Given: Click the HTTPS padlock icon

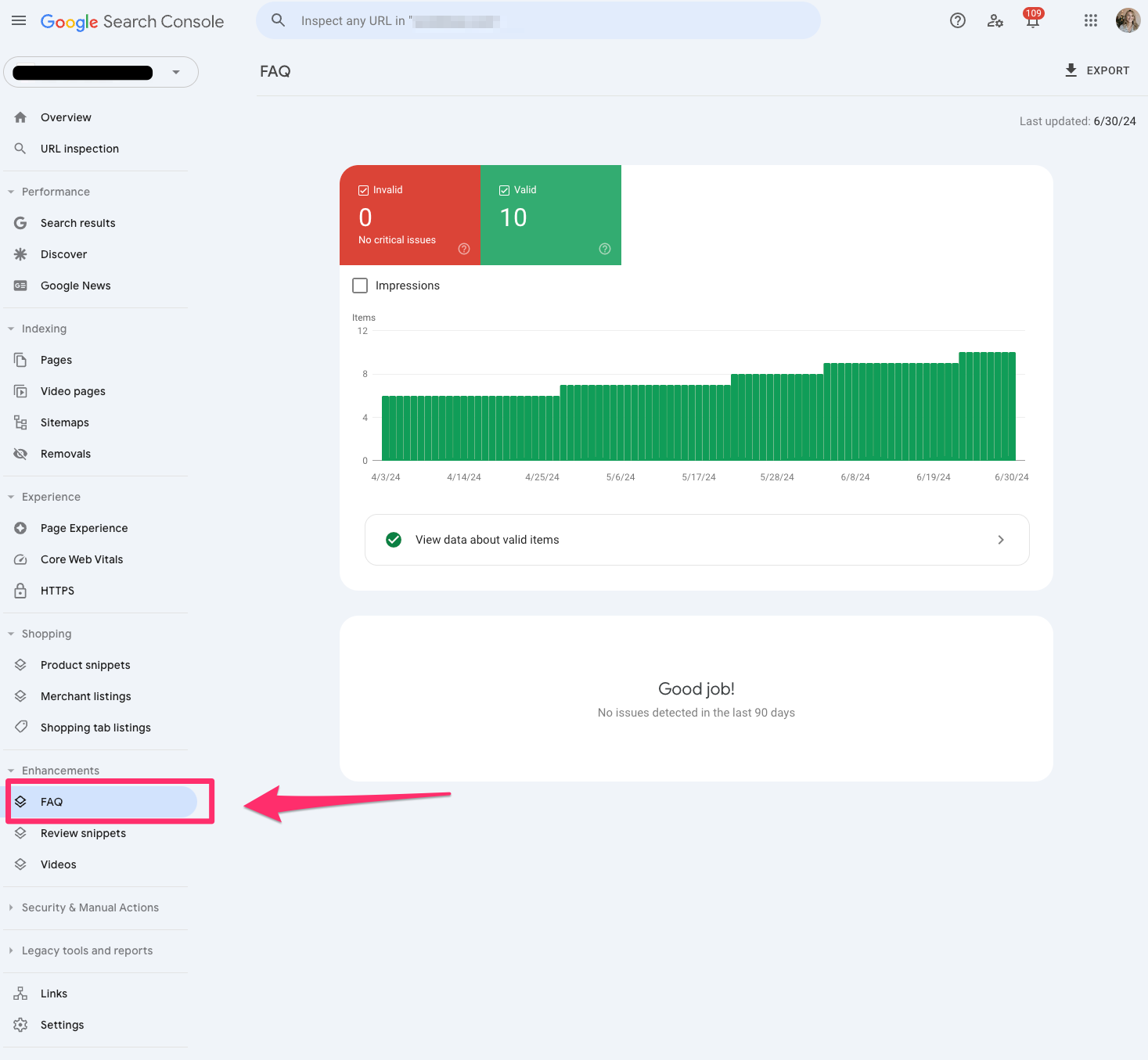Looking at the screenshot, I should click(20, 591).
